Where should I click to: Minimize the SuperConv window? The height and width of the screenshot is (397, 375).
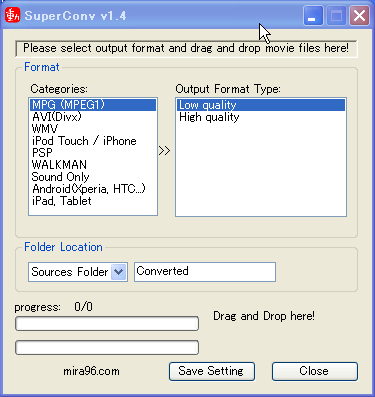pyautogui.click(x=313, y=15)
